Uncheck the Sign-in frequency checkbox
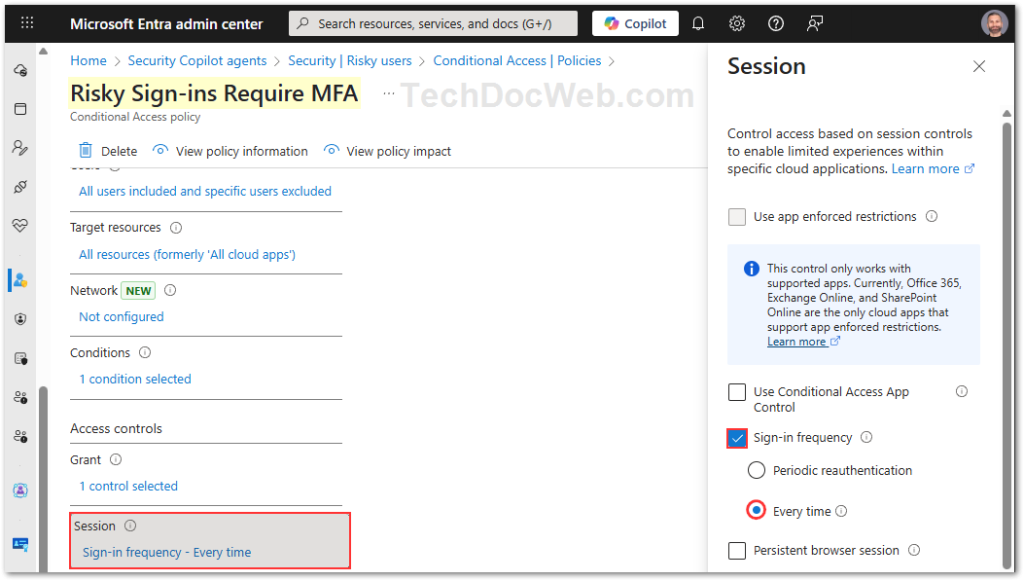Viewport: 1024px width, 581px height. (x=737, y=438)
